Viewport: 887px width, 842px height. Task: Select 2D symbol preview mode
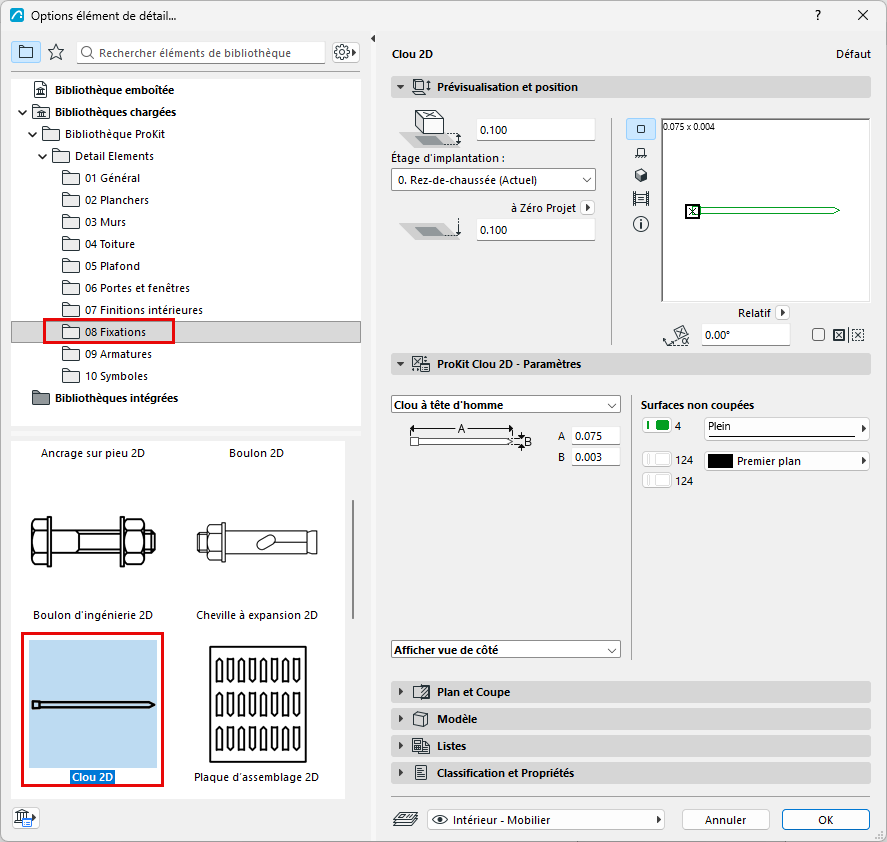pos(640,129)
